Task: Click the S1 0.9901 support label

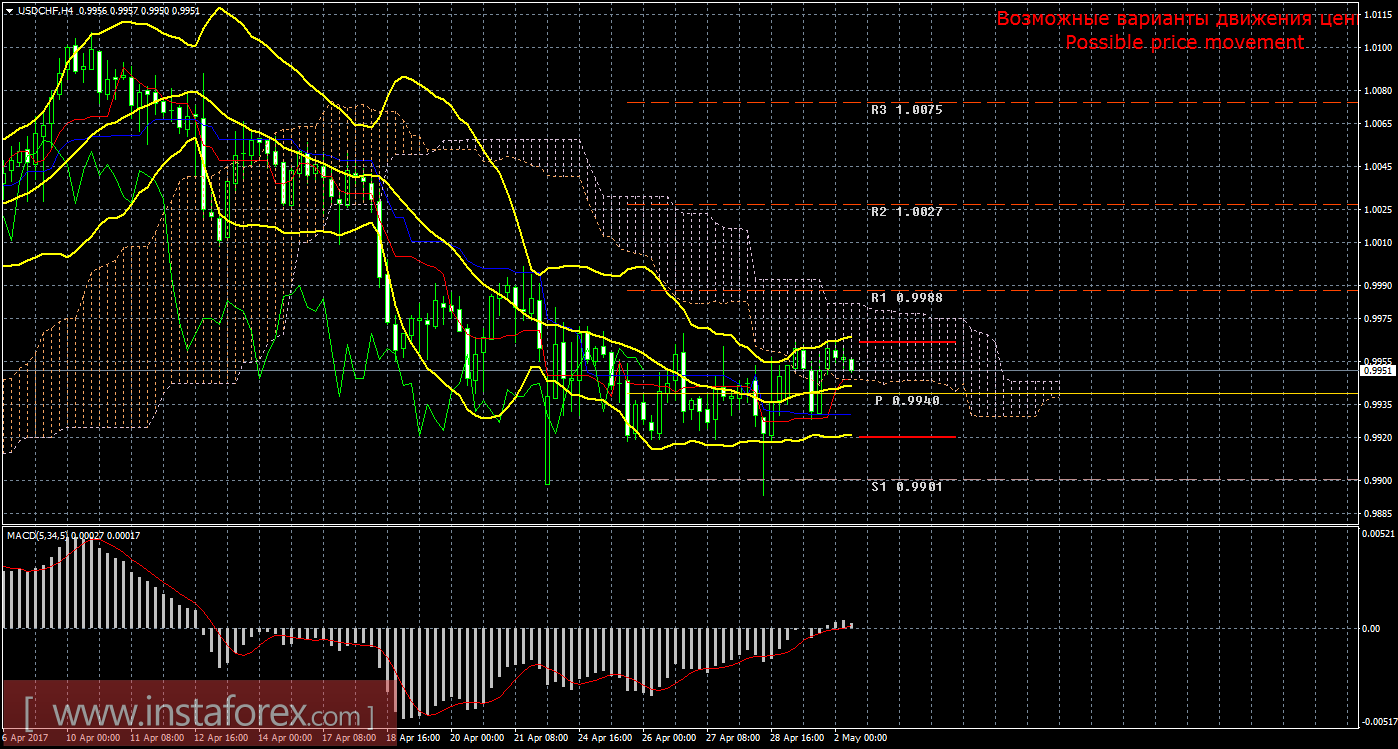Action: [906, 486]
